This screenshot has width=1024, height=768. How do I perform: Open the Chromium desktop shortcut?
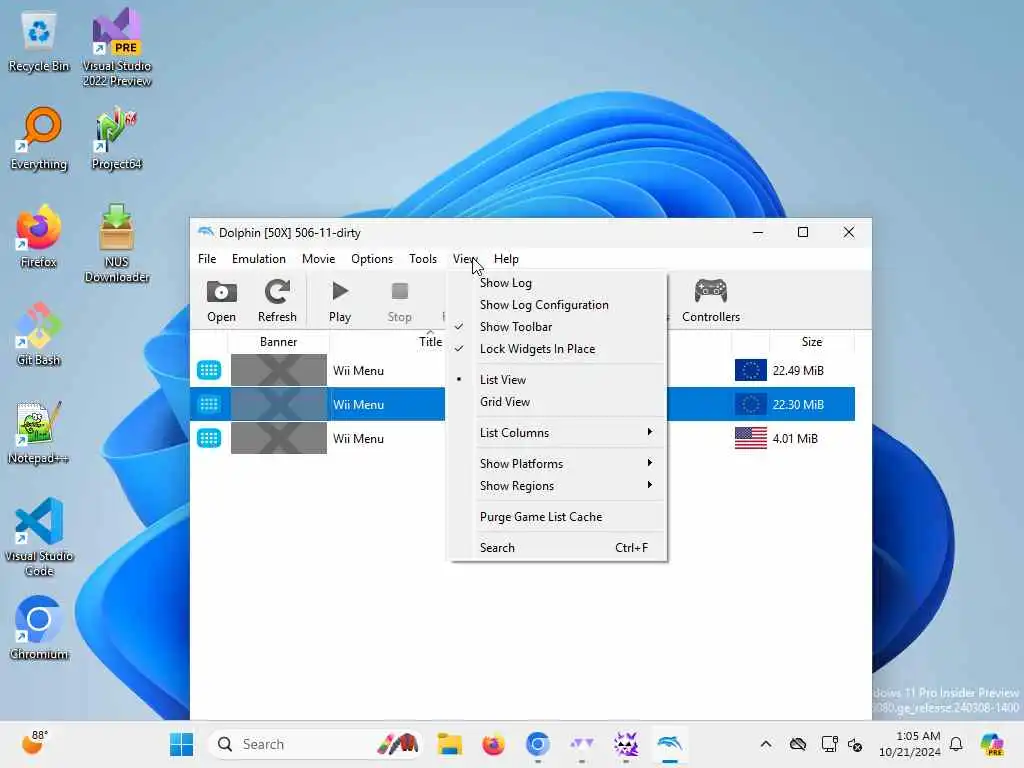[x=39, y=628]
